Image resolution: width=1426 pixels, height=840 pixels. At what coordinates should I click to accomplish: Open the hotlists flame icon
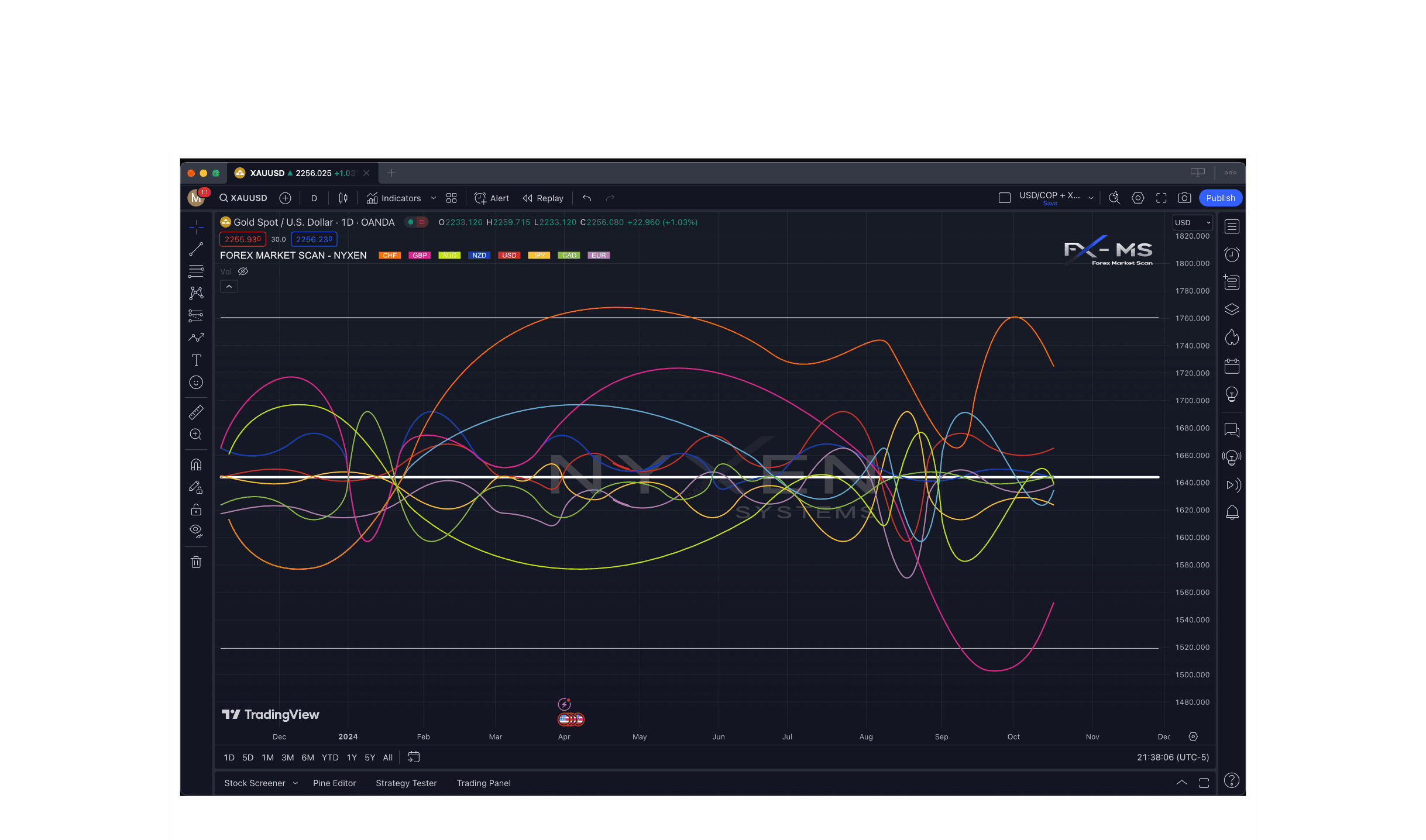pos(1232,338)
